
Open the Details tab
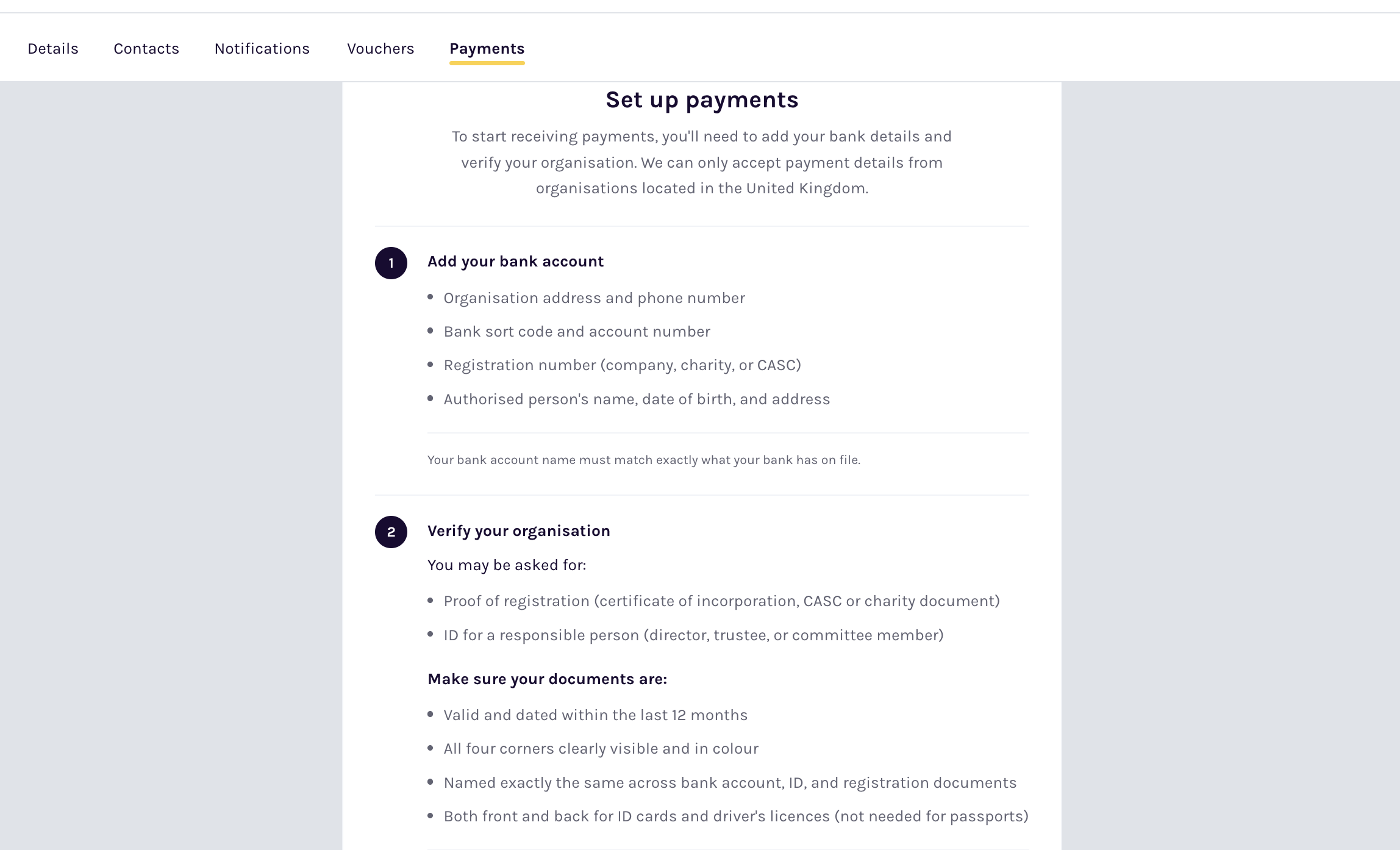[x=53, y=49]
